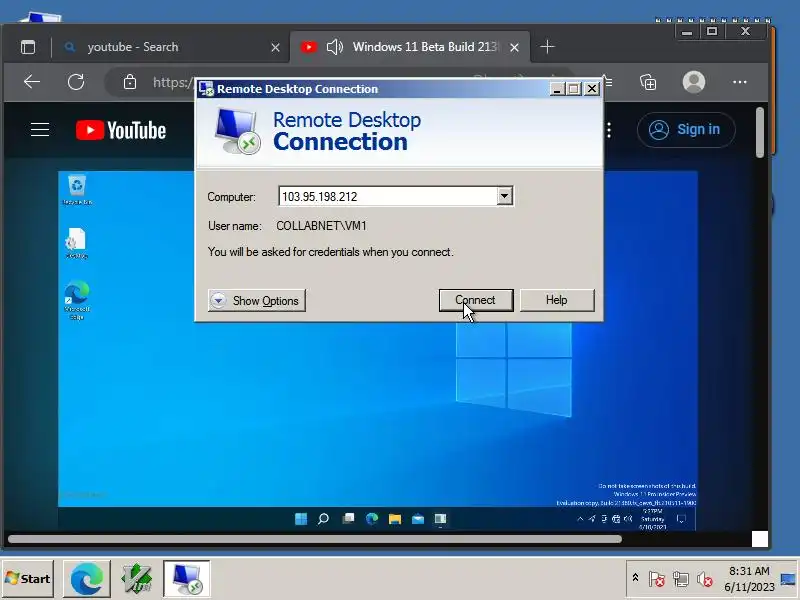Click the network tray icon
The height and width of the screenshot is (600, 800).
click(681, 579)
